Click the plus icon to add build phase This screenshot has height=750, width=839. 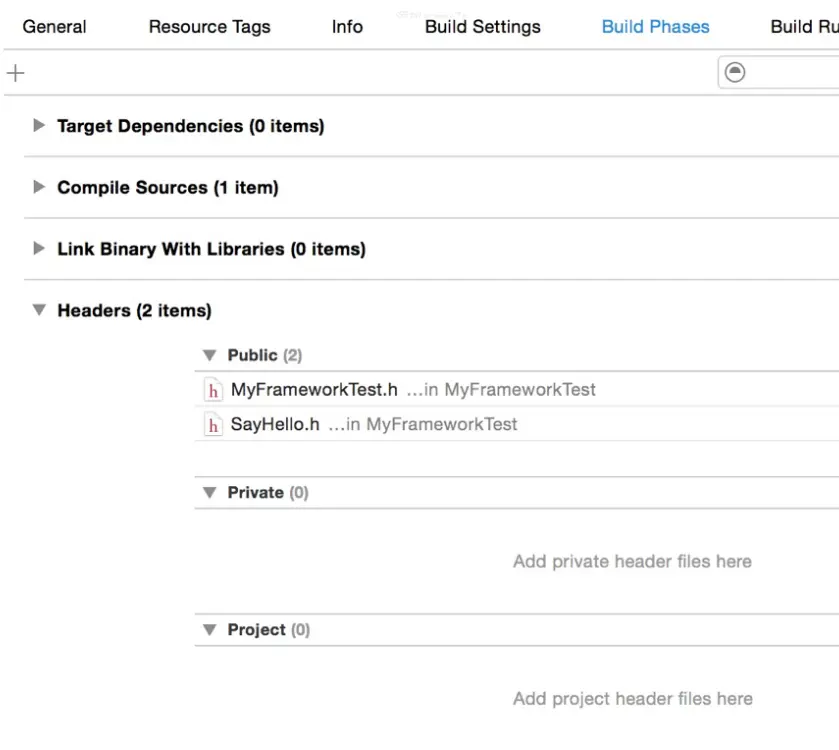tap(16, 73)
